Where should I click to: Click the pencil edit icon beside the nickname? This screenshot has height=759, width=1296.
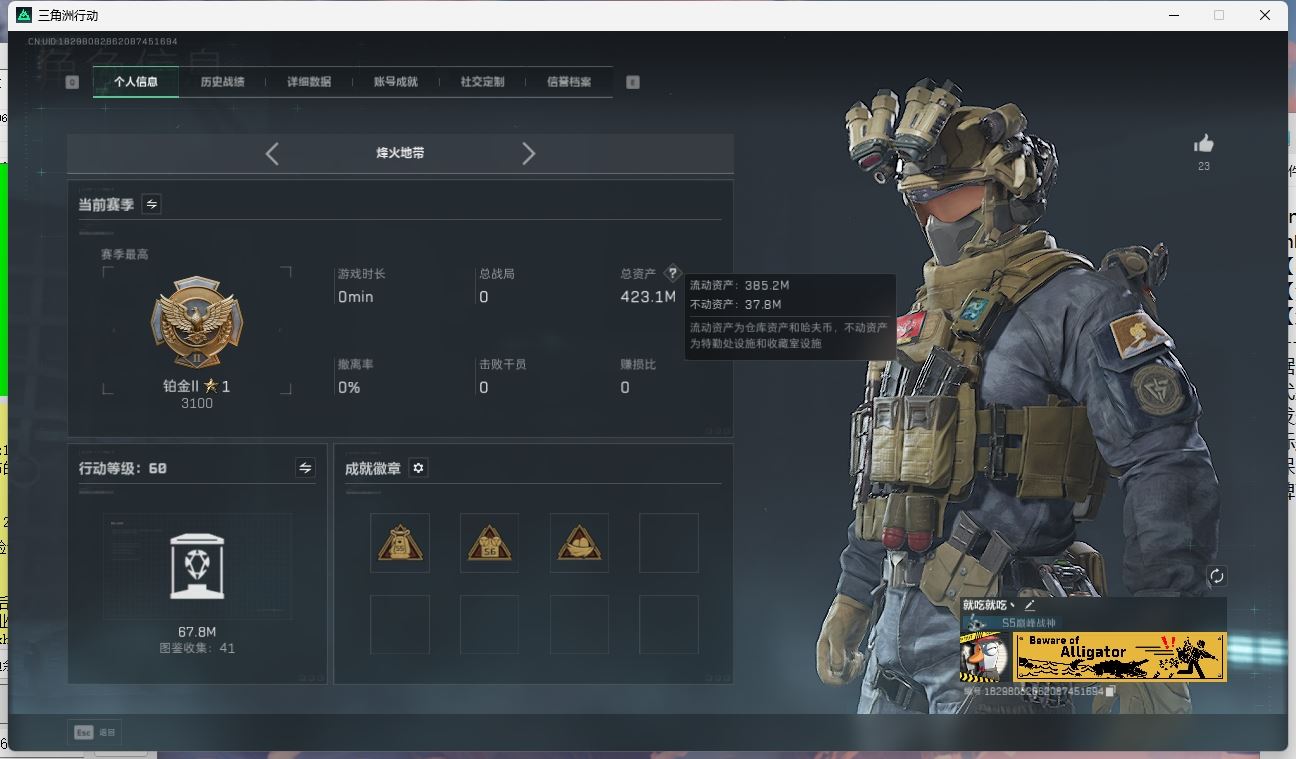tap(1029, 605)
